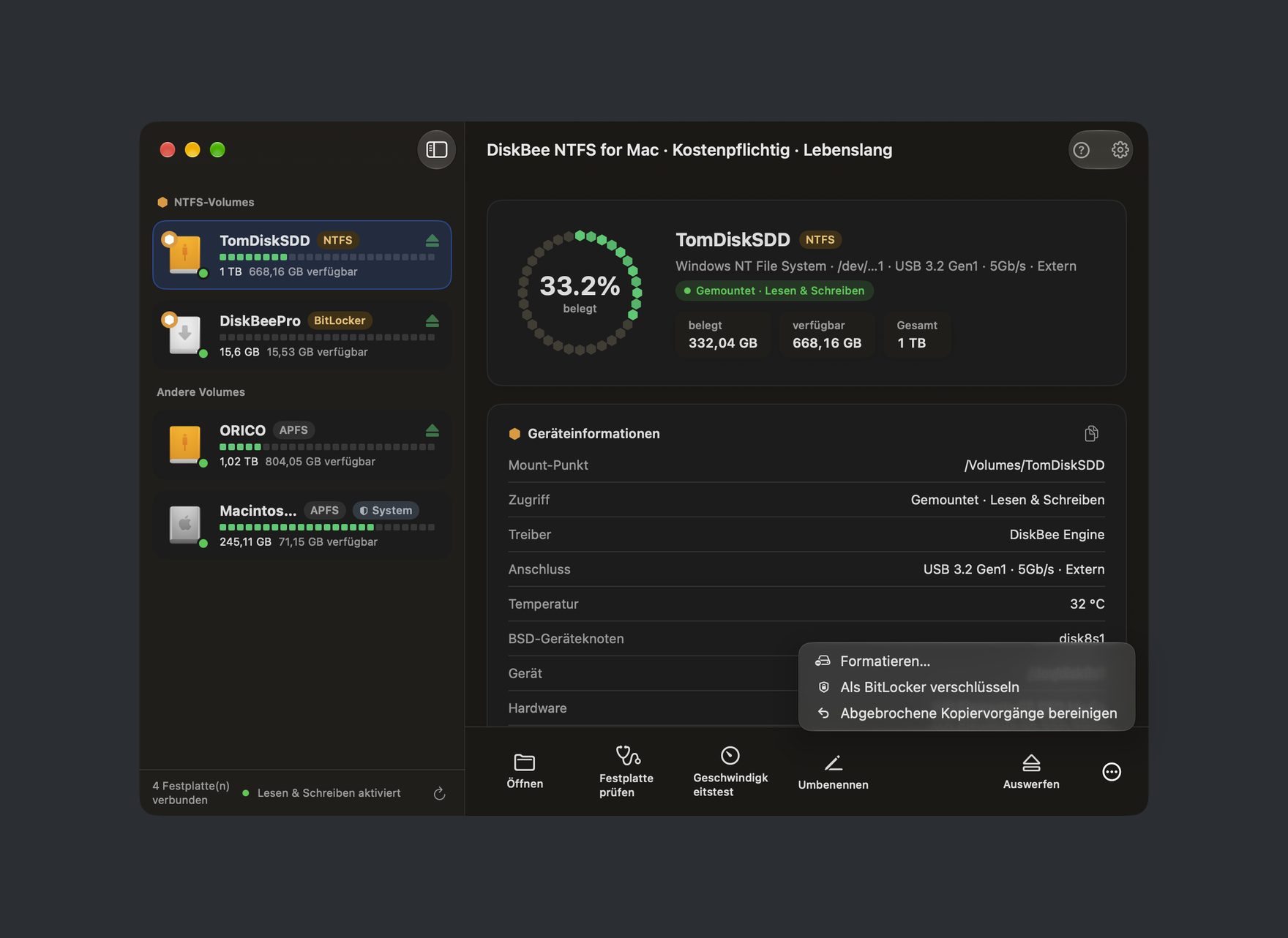Click the NTFS badge beside main title

[x=820, y=240]
